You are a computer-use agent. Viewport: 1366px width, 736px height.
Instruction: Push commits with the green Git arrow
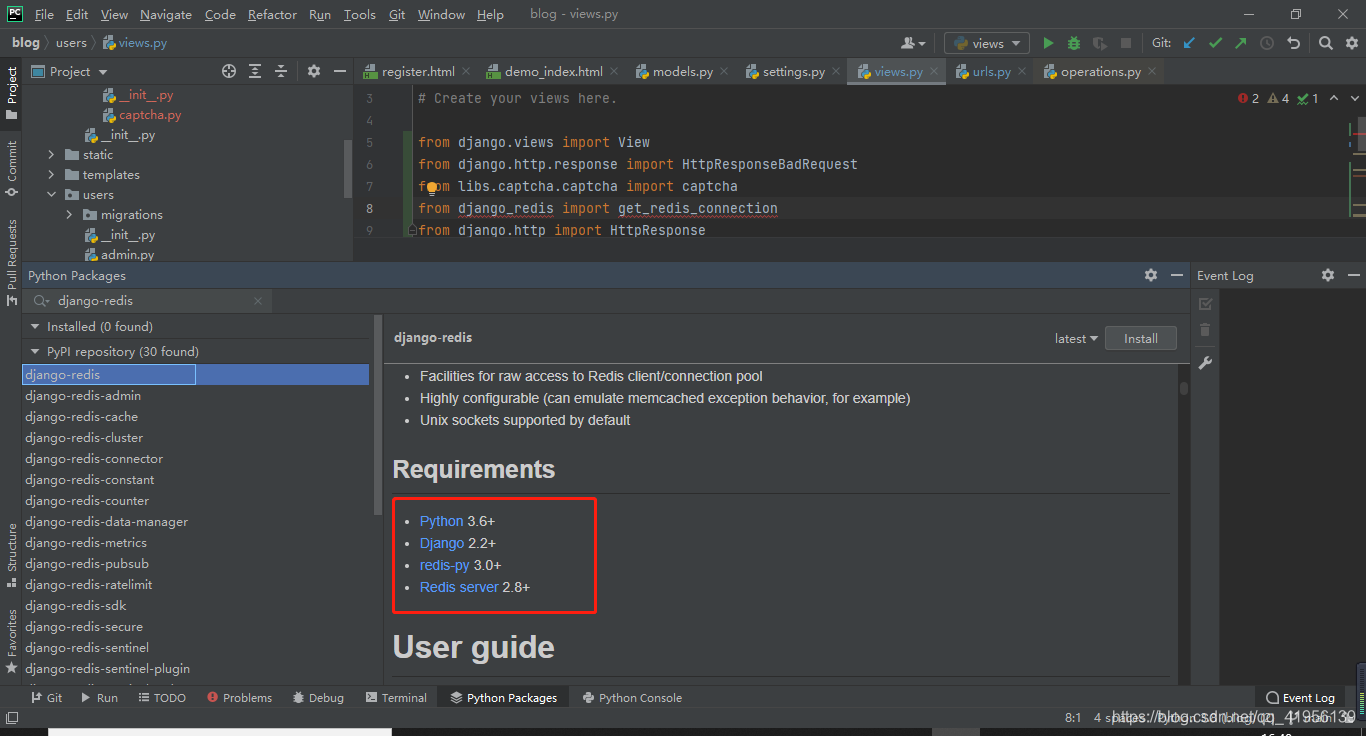(1241, 43)
